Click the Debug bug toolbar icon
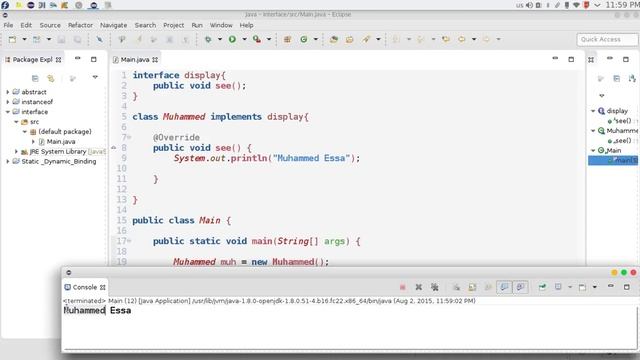 pyautogui.click(x=208, y=39)
